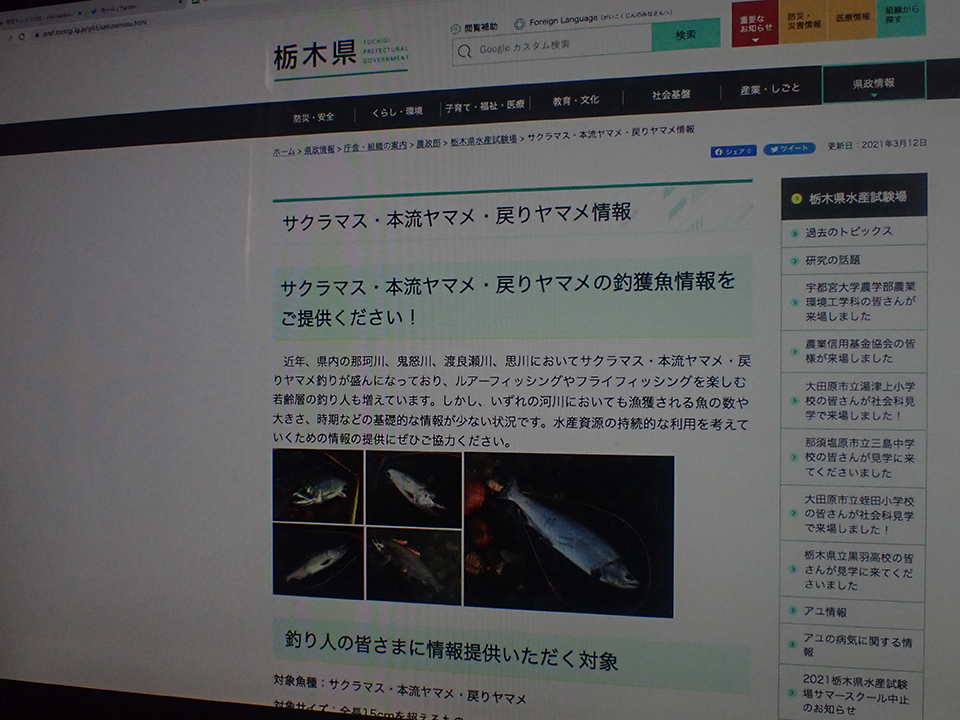
Task: Open the 過去のトピックス sidebar link
Action: pos(848,232)
